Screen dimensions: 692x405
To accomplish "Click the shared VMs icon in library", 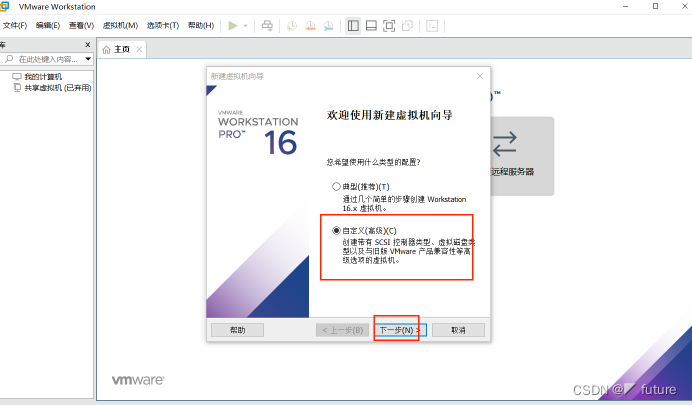I will pos(17,87).
